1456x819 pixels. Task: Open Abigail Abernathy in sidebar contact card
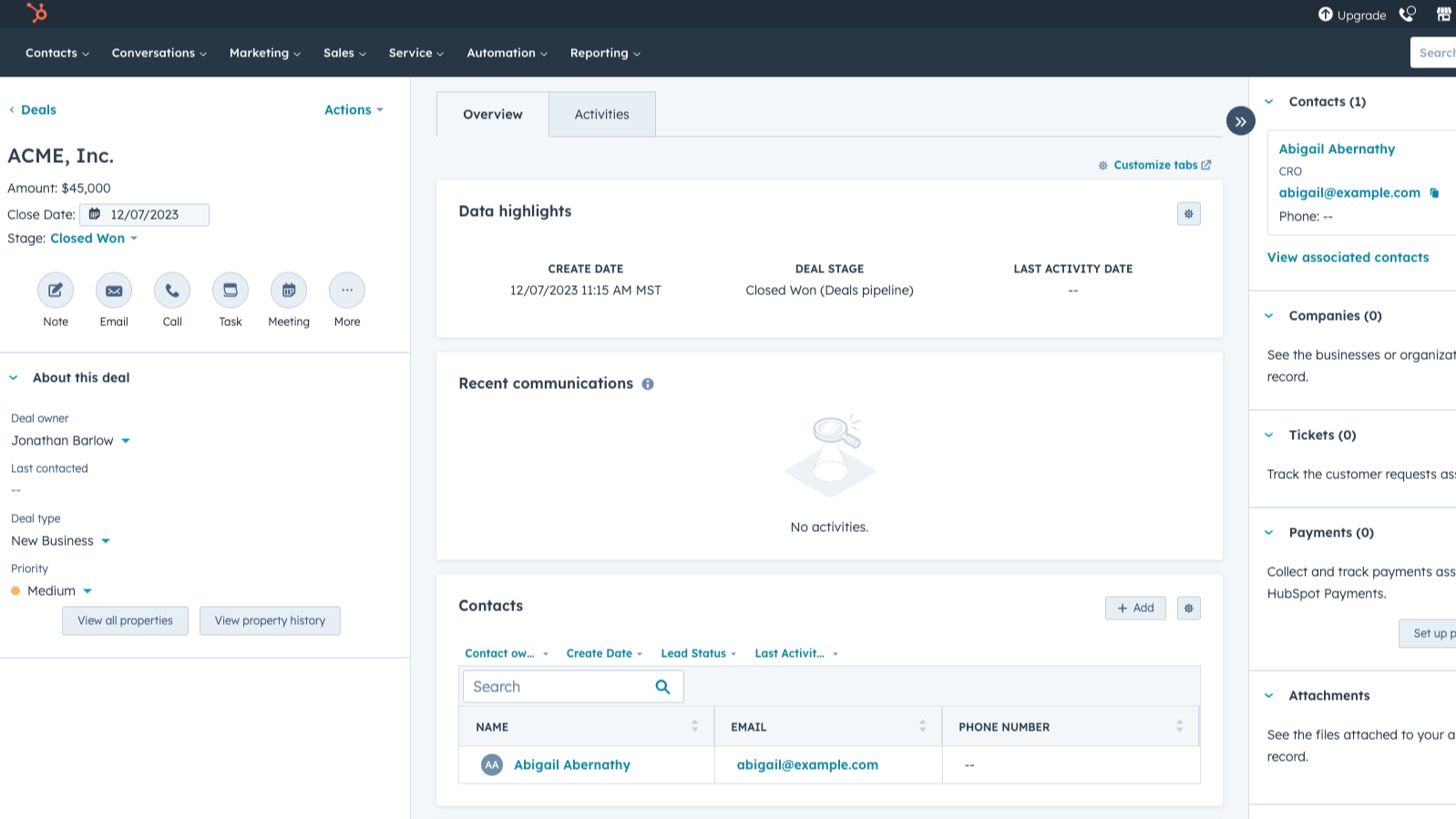[x=1337, y=149]
